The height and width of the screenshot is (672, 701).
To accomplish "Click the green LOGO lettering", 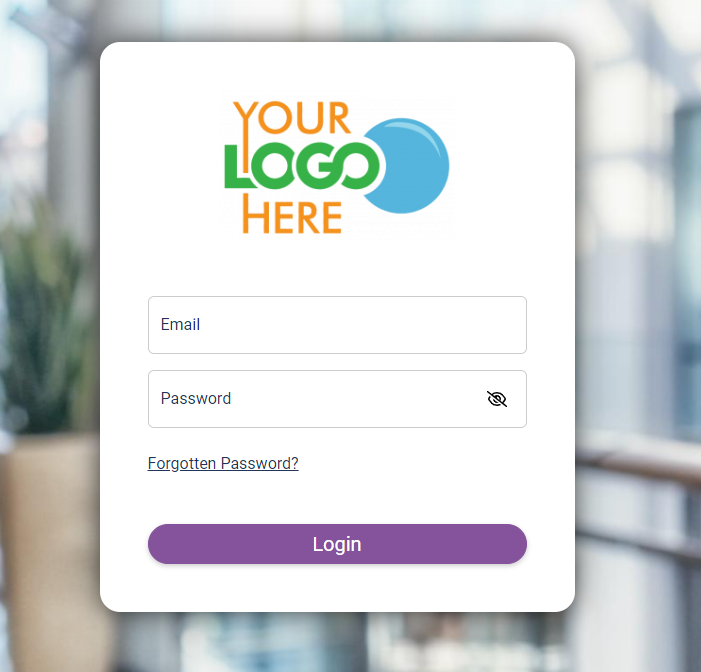I will [302, 166].
